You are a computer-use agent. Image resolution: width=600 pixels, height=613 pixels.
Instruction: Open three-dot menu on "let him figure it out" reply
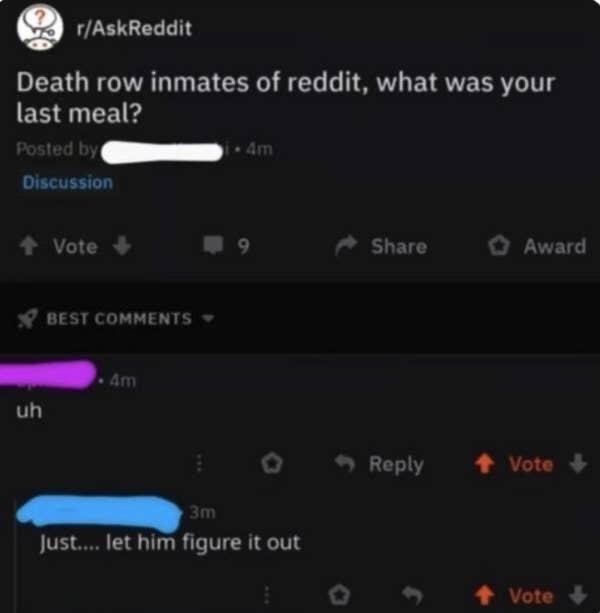(x=267, y=596)
